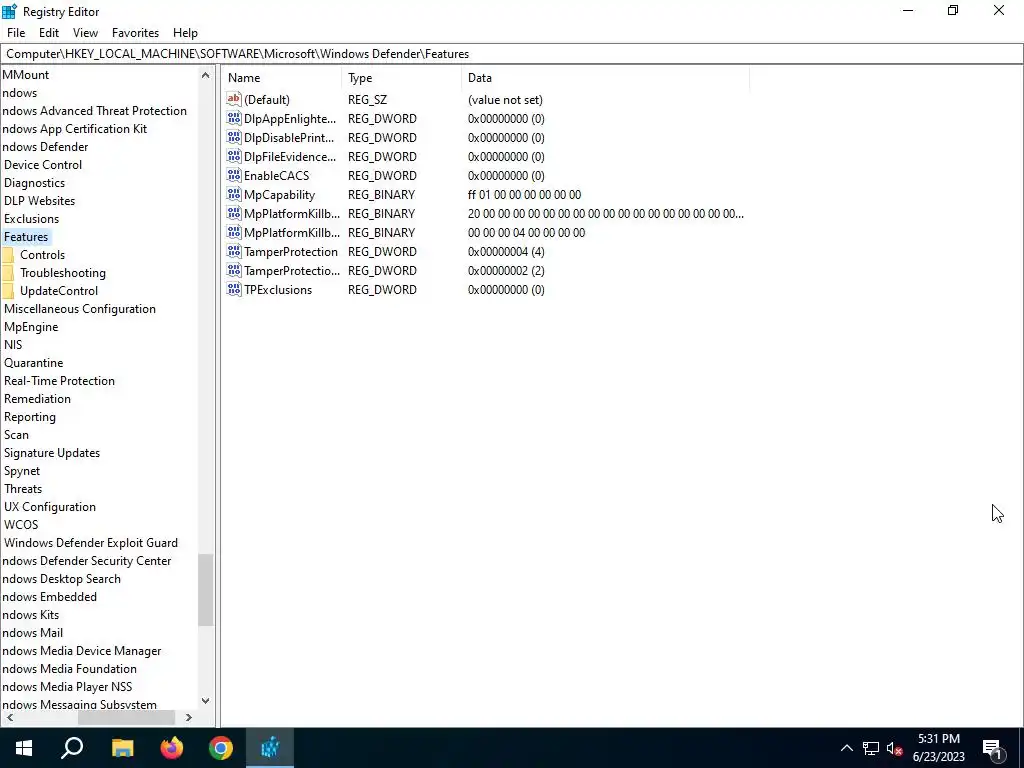1024x768 pixels.
Task: Select the Device Control key
Action: click(43, 165)
